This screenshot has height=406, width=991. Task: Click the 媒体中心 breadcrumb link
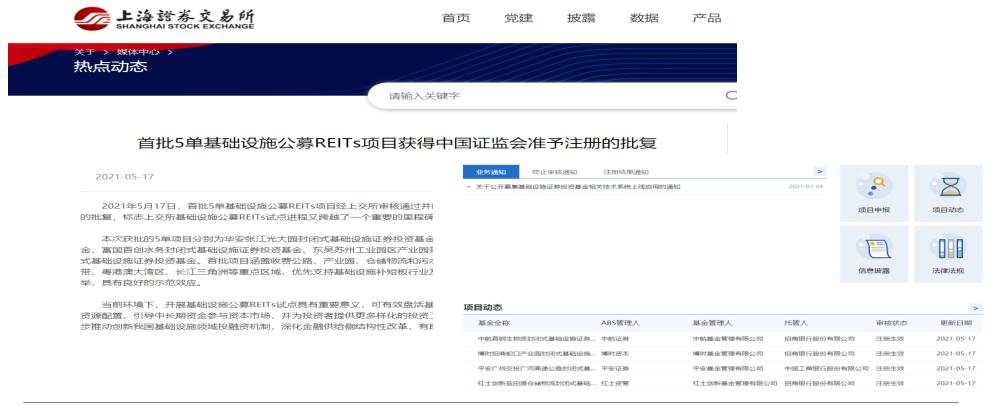(138, 52)
